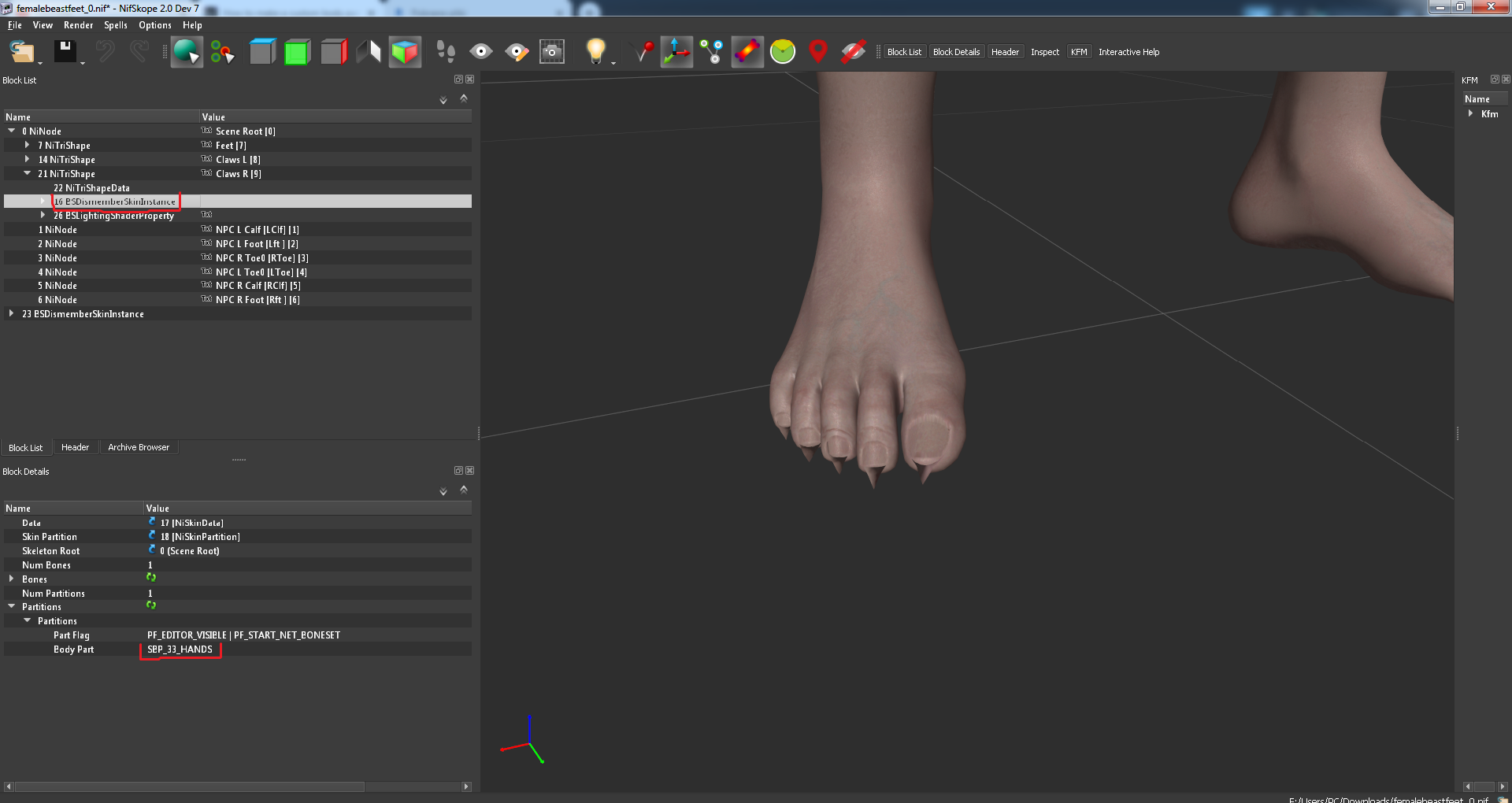Click the Walk footprints icon
This screenshot has height=803, width=1512.
click(446, 52)
